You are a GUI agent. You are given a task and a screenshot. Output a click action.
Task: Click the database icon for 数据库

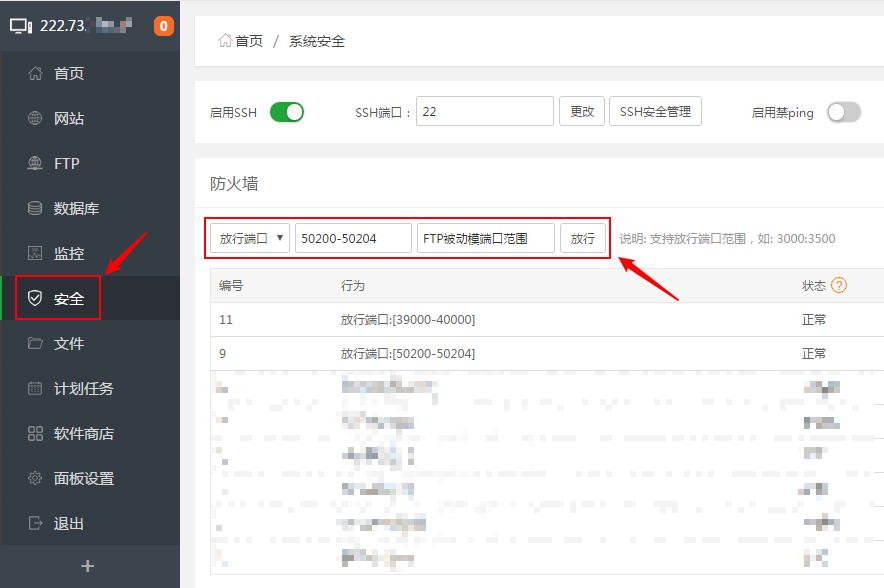35,208
